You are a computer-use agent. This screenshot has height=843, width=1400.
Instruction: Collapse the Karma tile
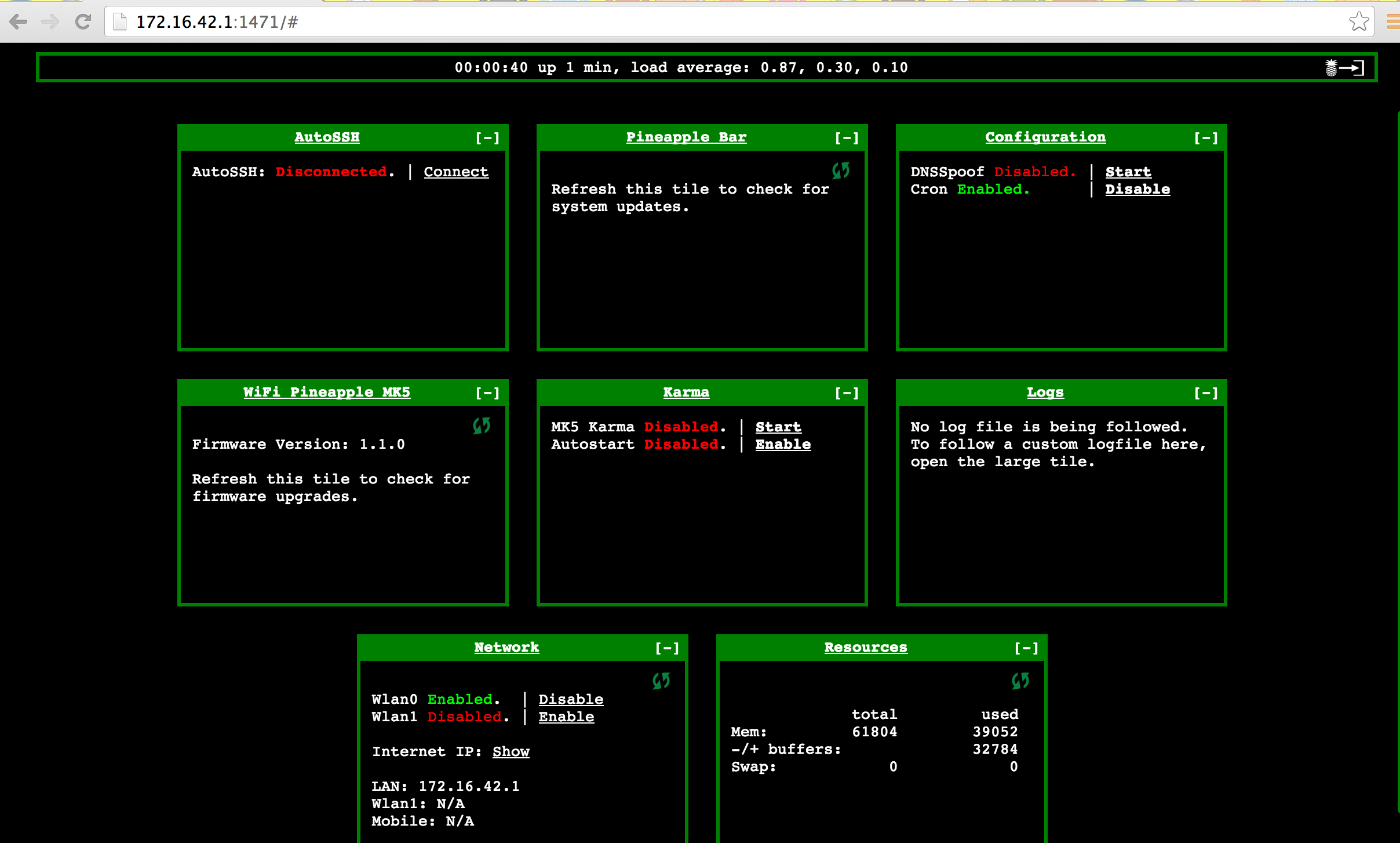[x=847, y=393]
